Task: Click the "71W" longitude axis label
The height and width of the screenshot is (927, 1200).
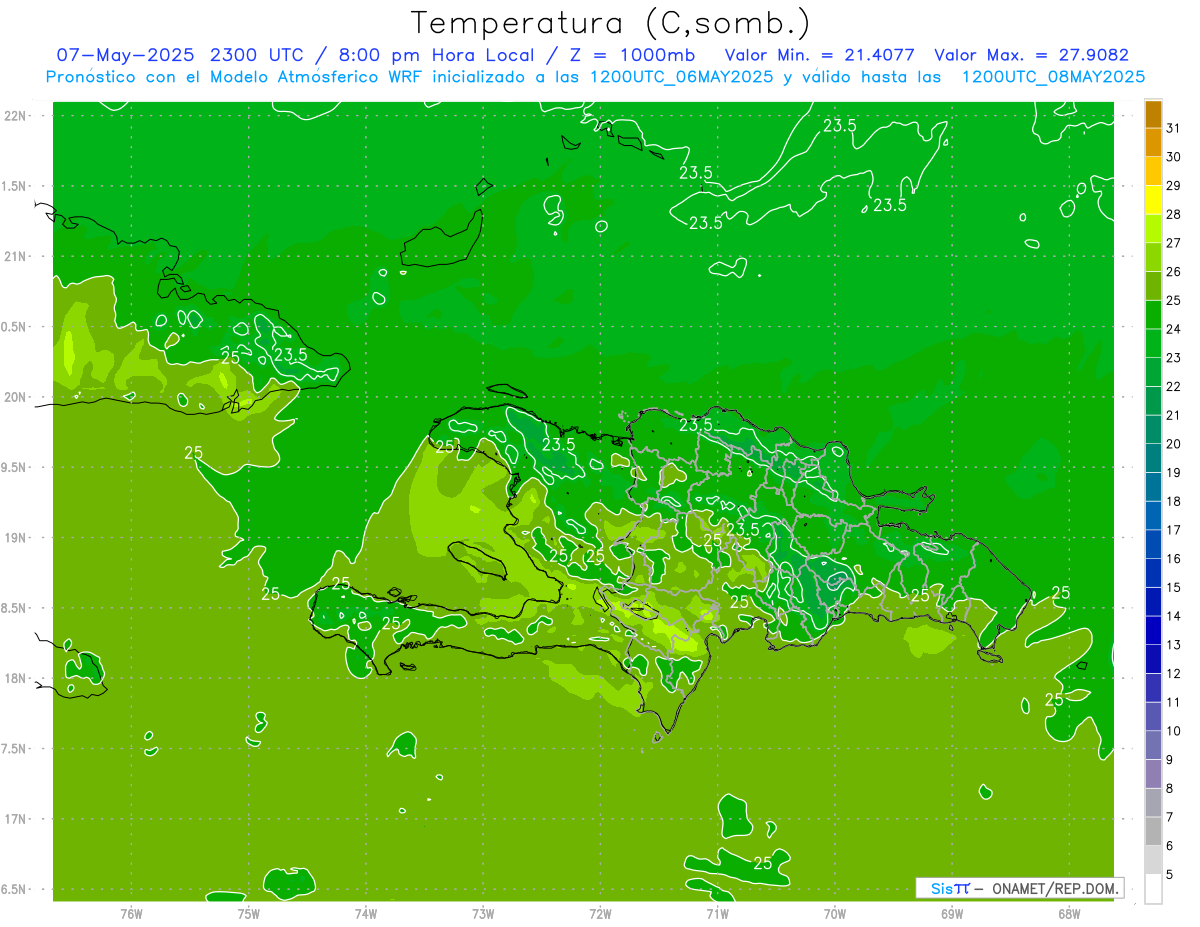Action: point(717,913)
